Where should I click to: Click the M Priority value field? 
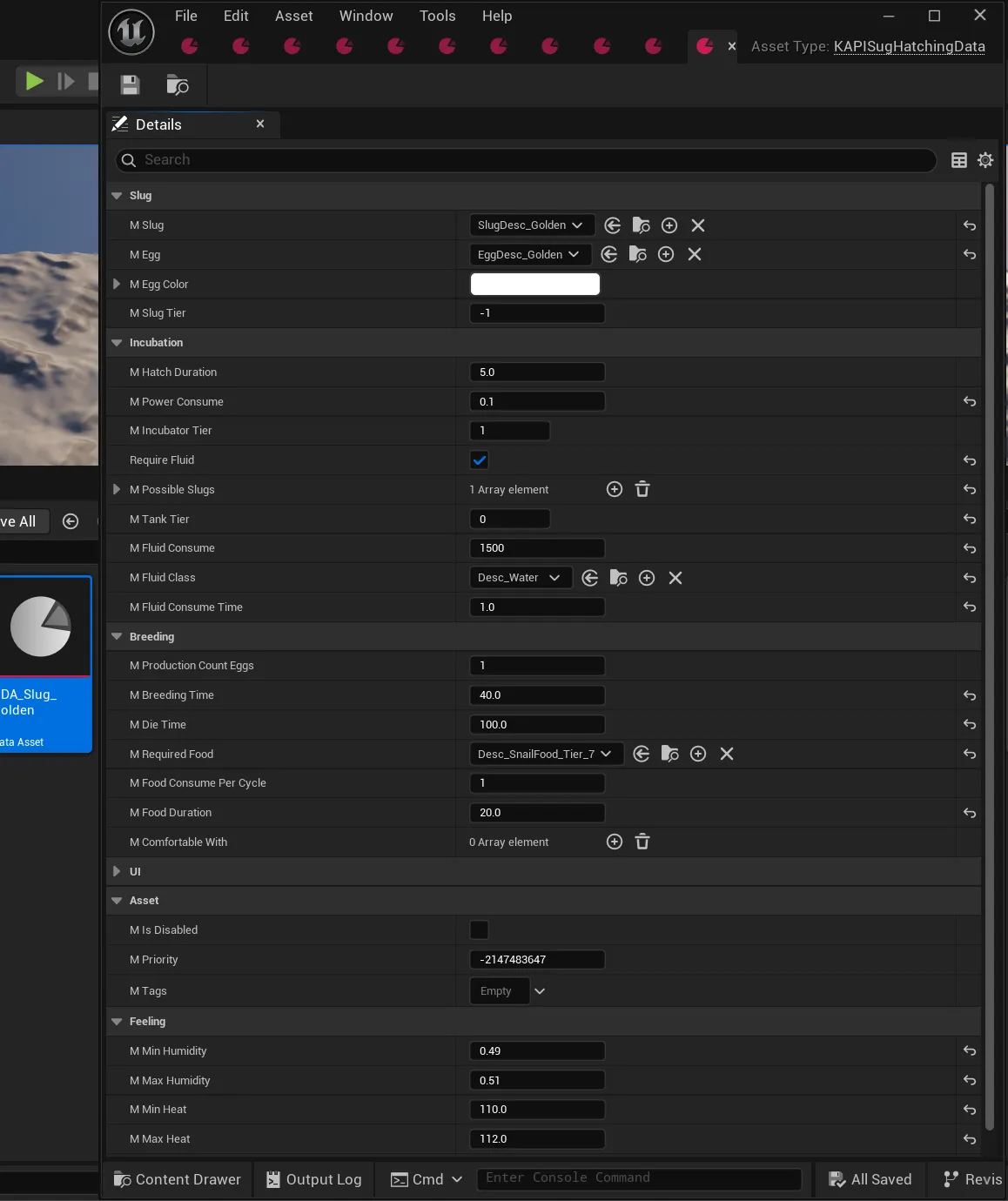(x=537, y=960)
